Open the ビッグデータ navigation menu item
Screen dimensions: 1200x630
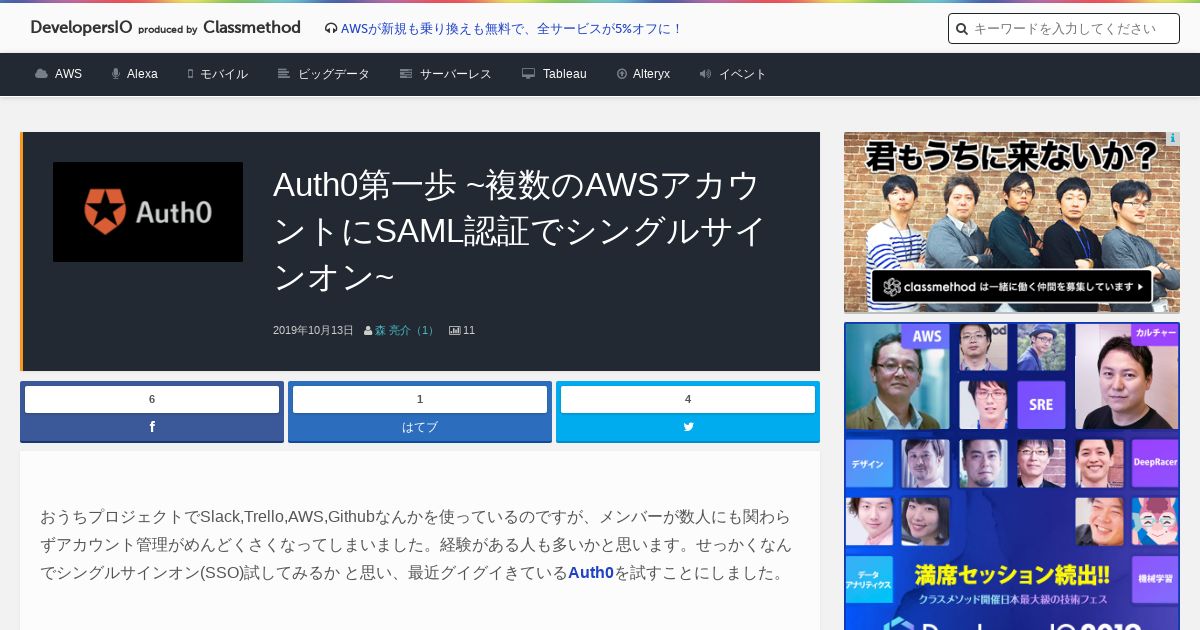click(x=334, y=74)
